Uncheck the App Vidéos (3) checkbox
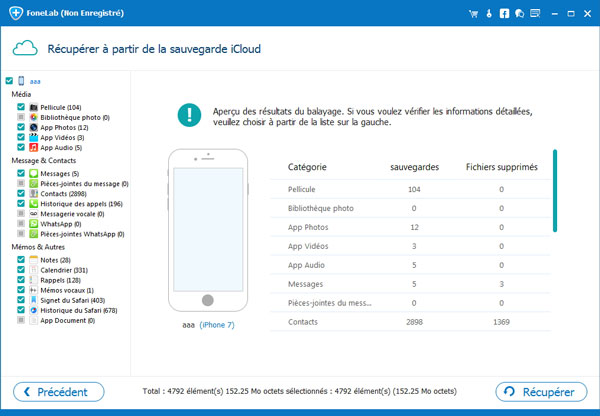Viewport: 600px width, 416px height. coord(21,137)
